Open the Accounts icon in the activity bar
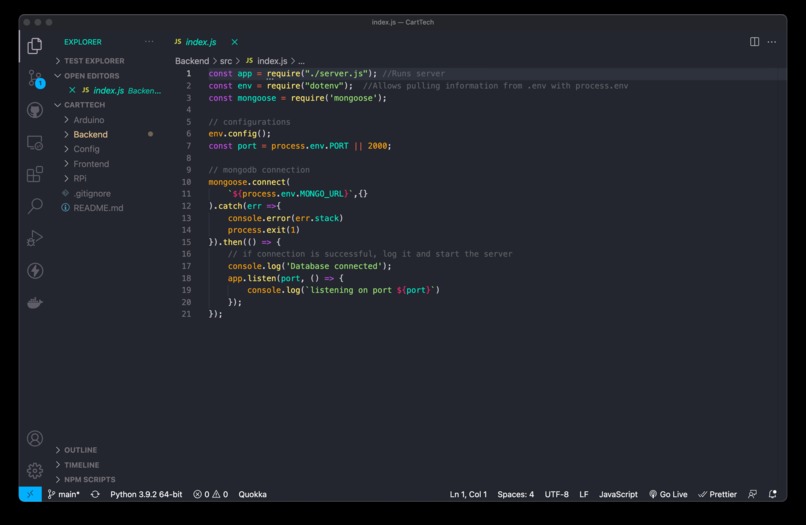This screenshot has width=806, height=525. pos(34,439)
